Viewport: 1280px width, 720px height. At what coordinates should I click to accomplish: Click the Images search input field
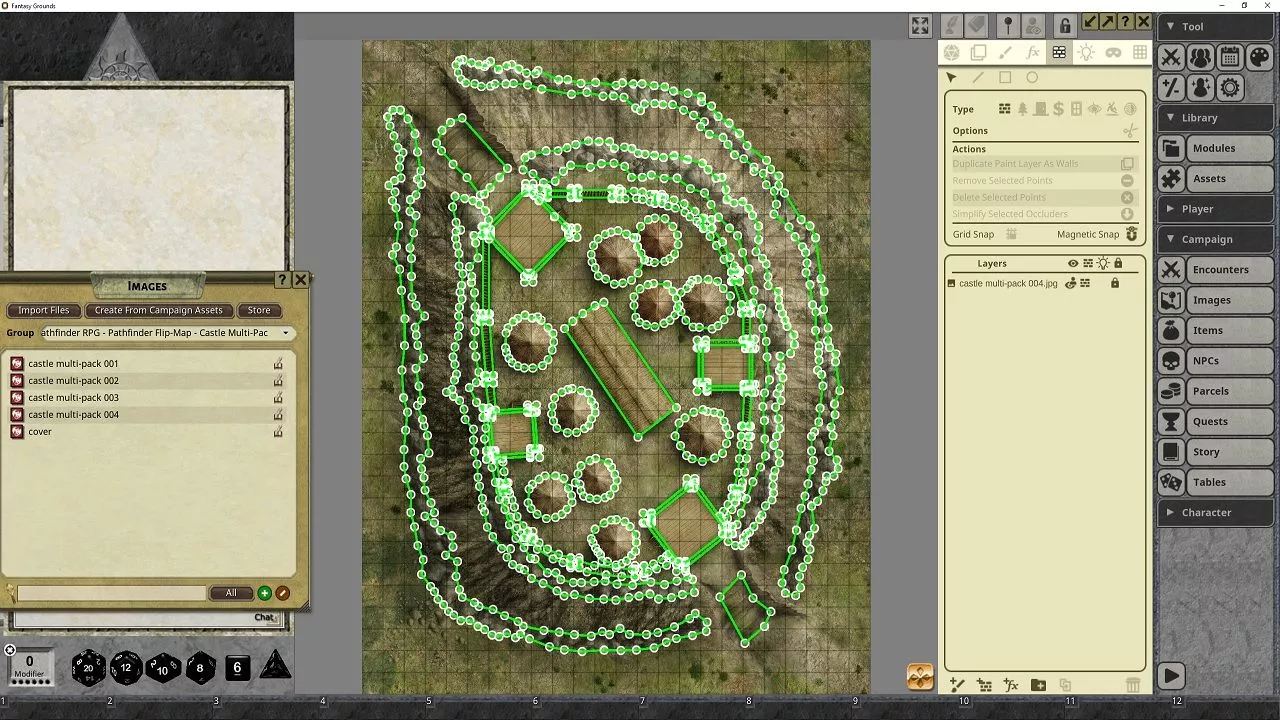111,593
